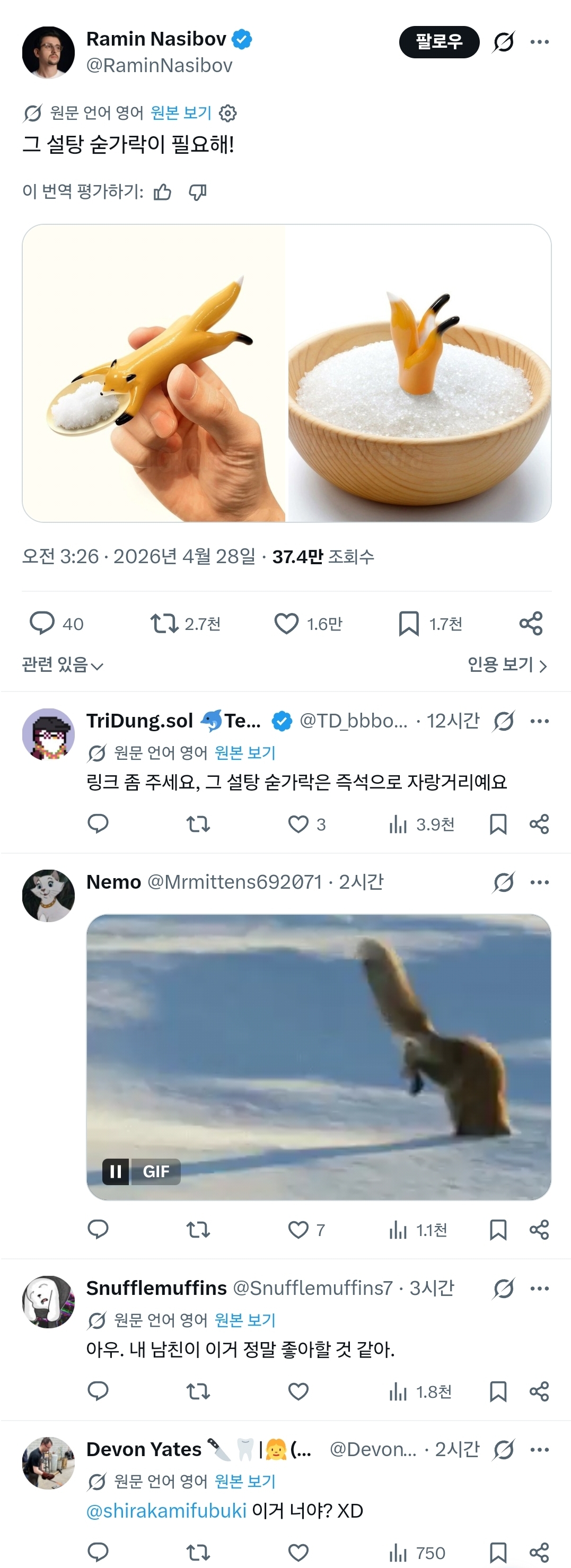Bookmark the main post with 1.7천 saves
The width and height of the screenshot is (571, 1568).
coord(408,623)
